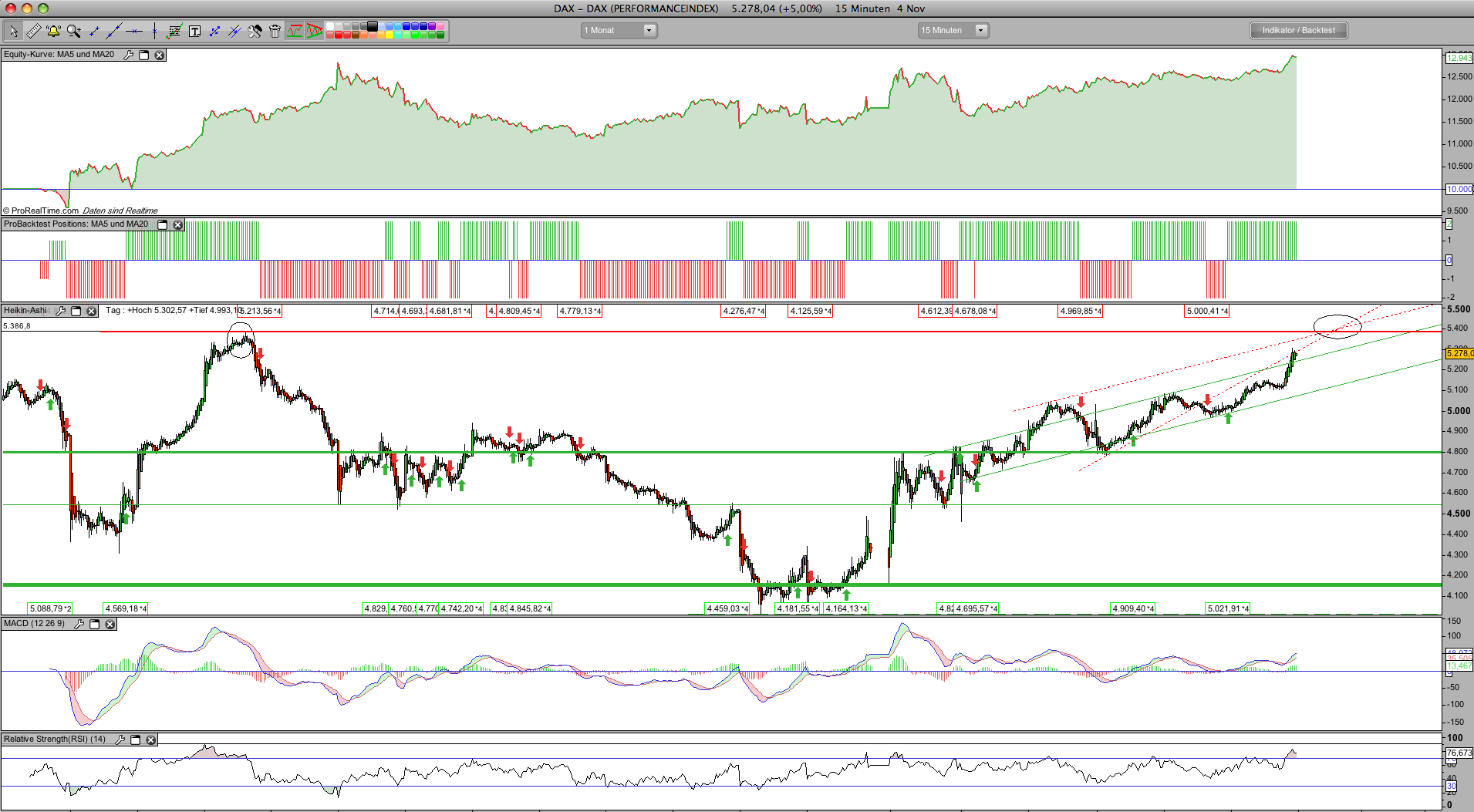Select the arrow cursor tool
This screenshot has height=812, width=1474.
pos(13,31)
